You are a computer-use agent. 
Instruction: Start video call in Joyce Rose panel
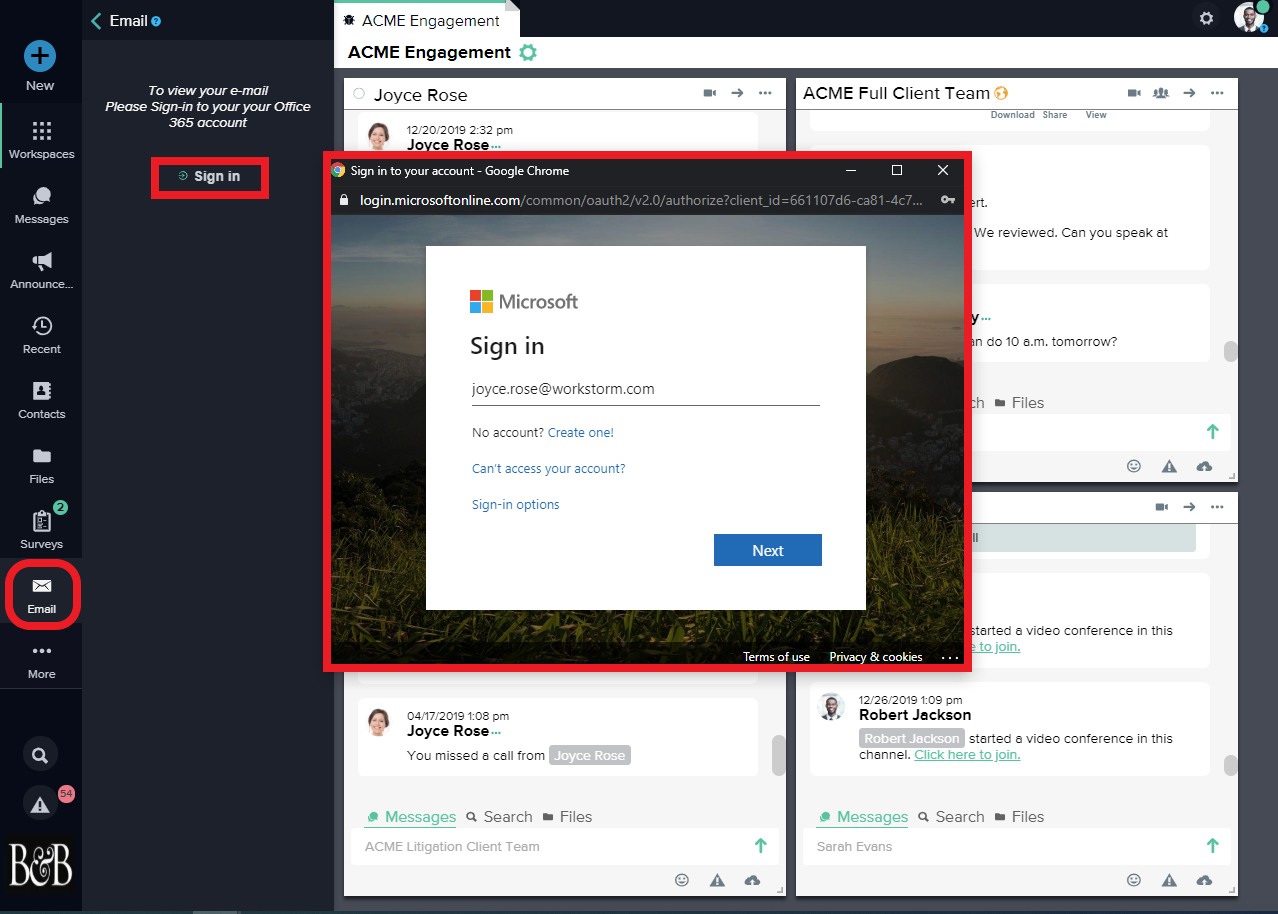pyautogui.click(x=709, y=93)
